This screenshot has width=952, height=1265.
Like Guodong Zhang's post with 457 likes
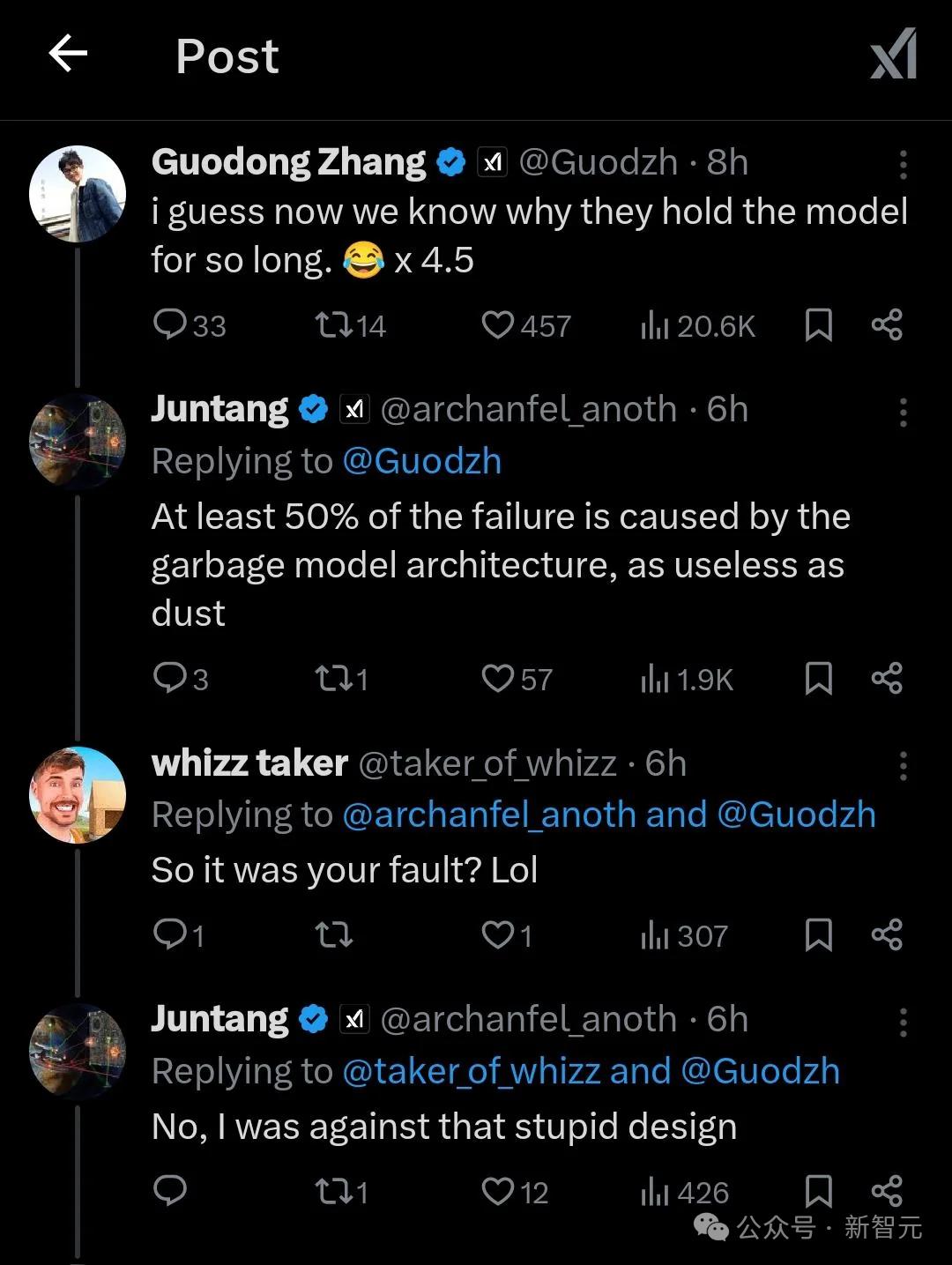click(x=498, y=325)
